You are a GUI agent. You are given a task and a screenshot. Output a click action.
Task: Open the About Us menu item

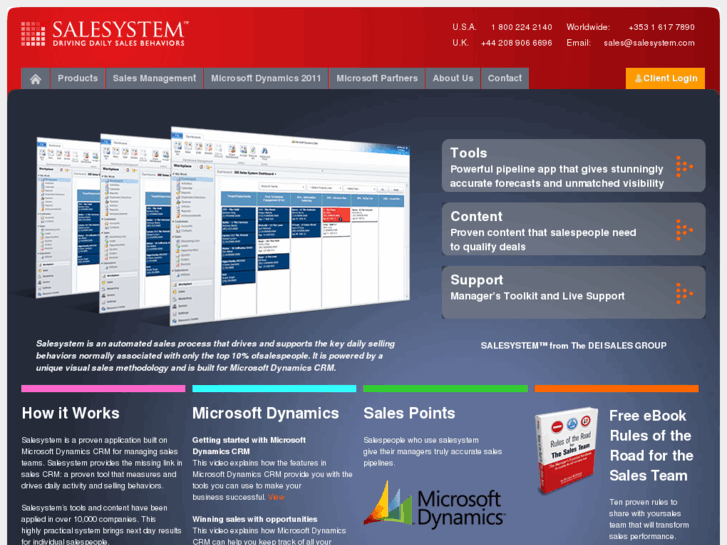click(453, 78)
